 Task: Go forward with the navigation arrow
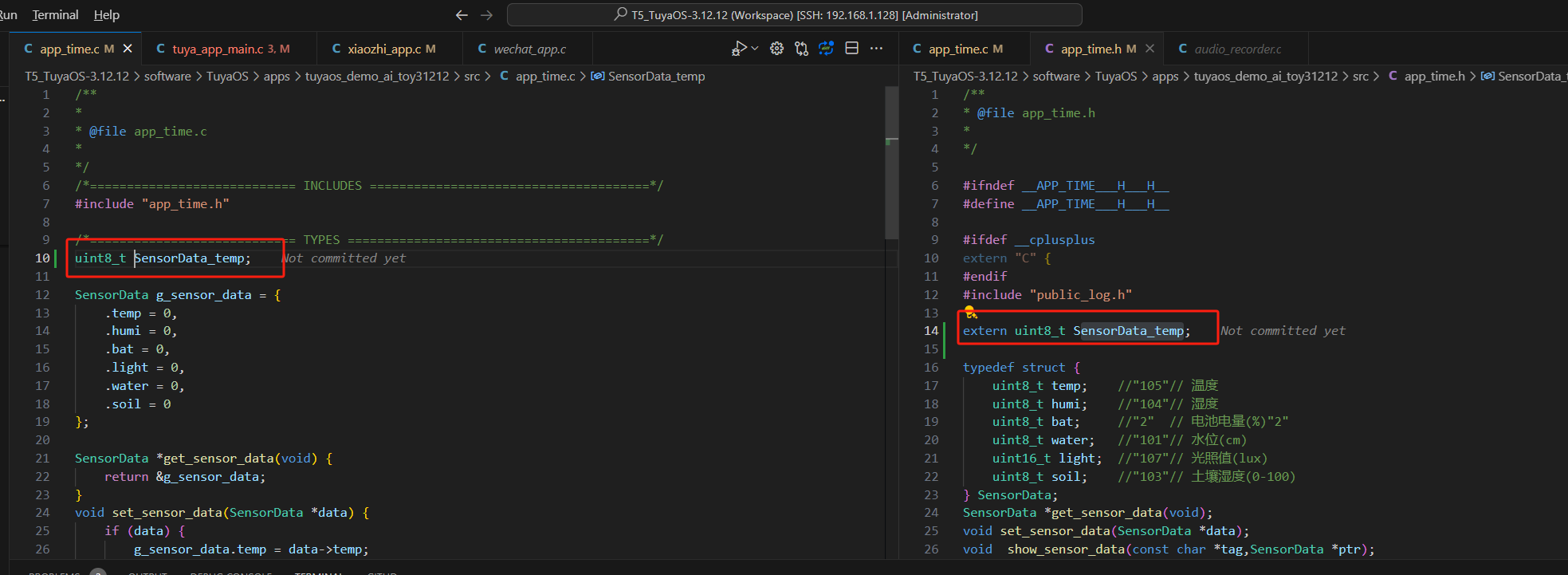(487, 15)
